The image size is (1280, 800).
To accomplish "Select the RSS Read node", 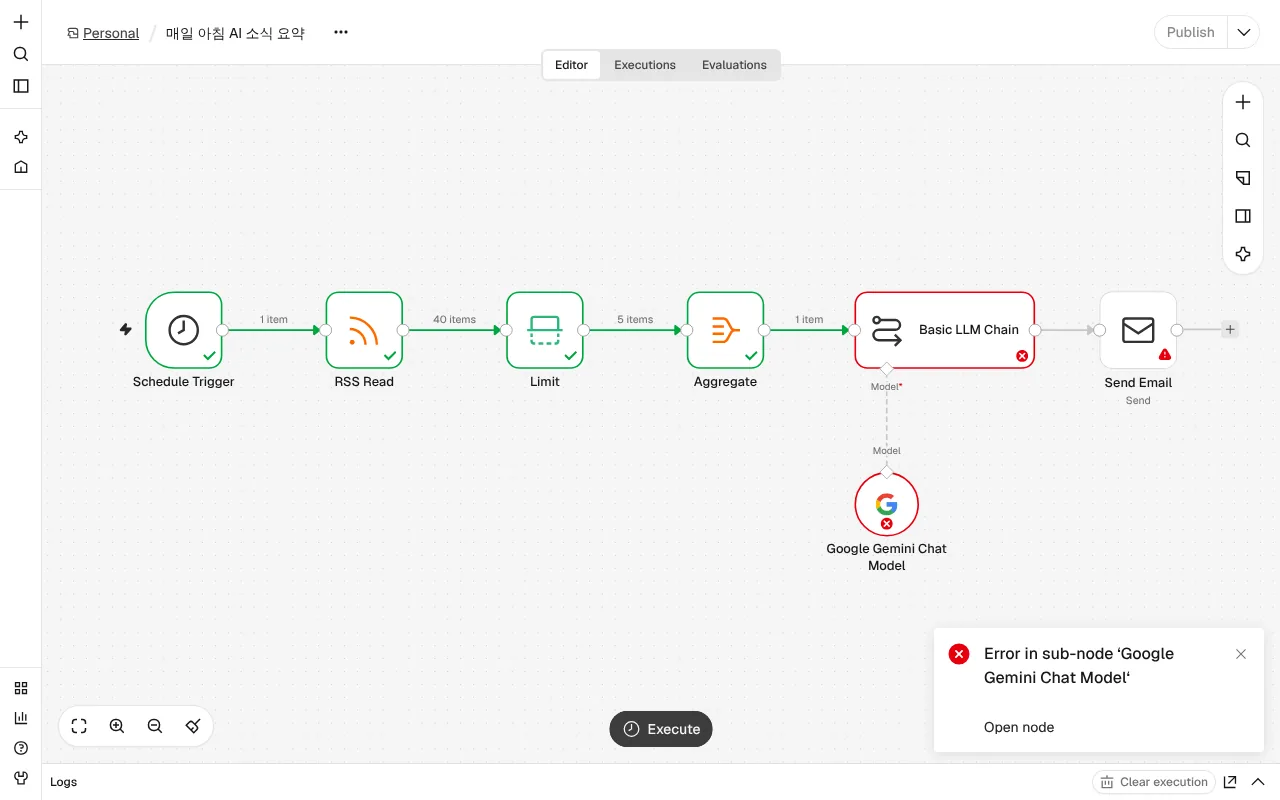I will tap(364, 330).
